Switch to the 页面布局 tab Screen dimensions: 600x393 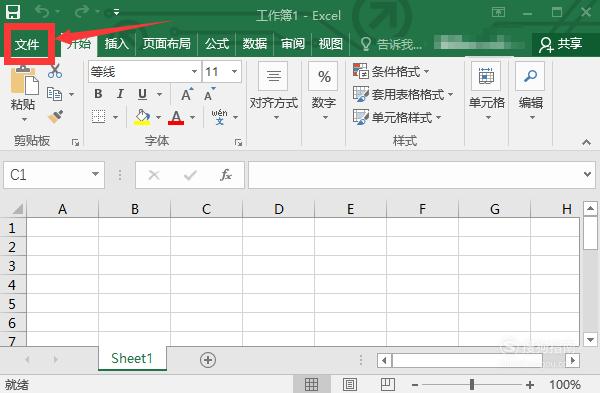click(x=166, y=44)
